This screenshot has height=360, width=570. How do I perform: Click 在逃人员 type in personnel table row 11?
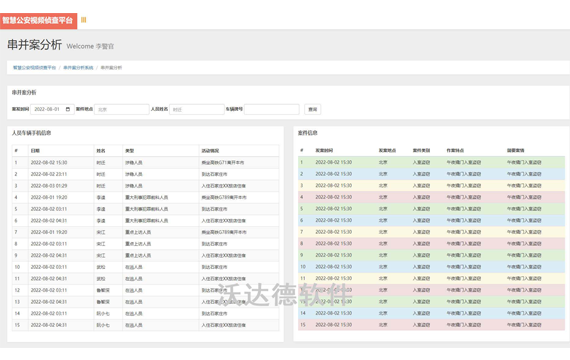coord(134,279)
